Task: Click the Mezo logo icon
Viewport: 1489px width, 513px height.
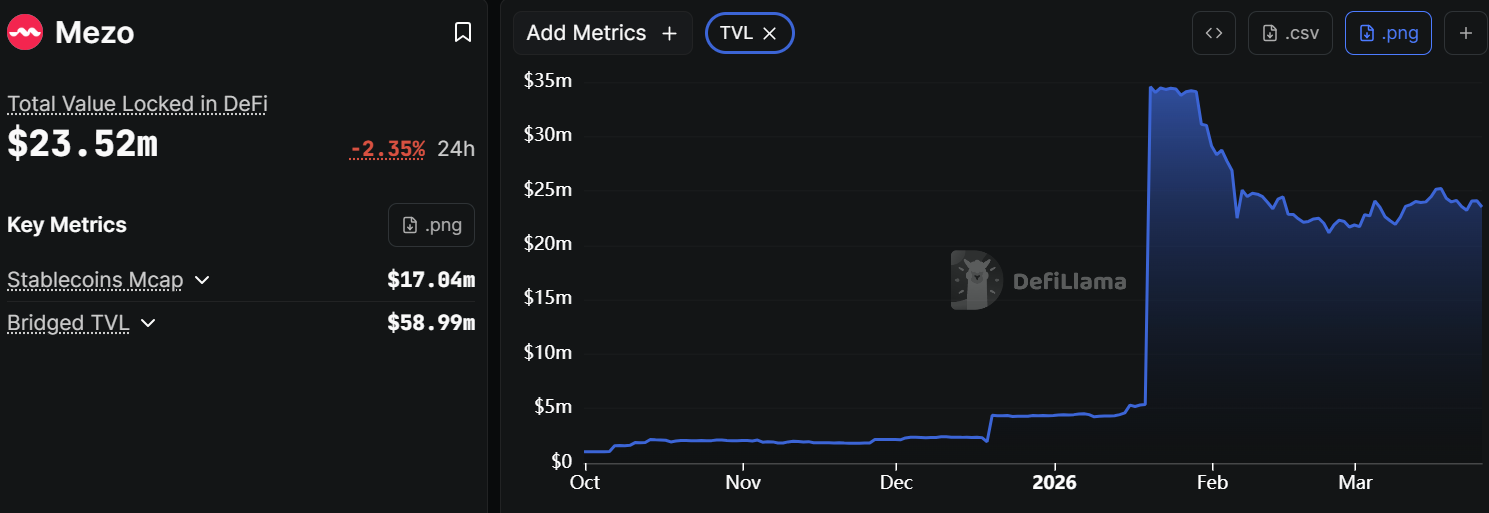Action: point(25,33)
